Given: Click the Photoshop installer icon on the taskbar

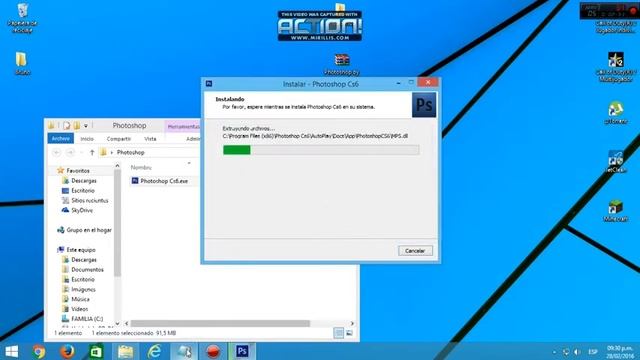Looking at the screenshot, I should (242, 351).
